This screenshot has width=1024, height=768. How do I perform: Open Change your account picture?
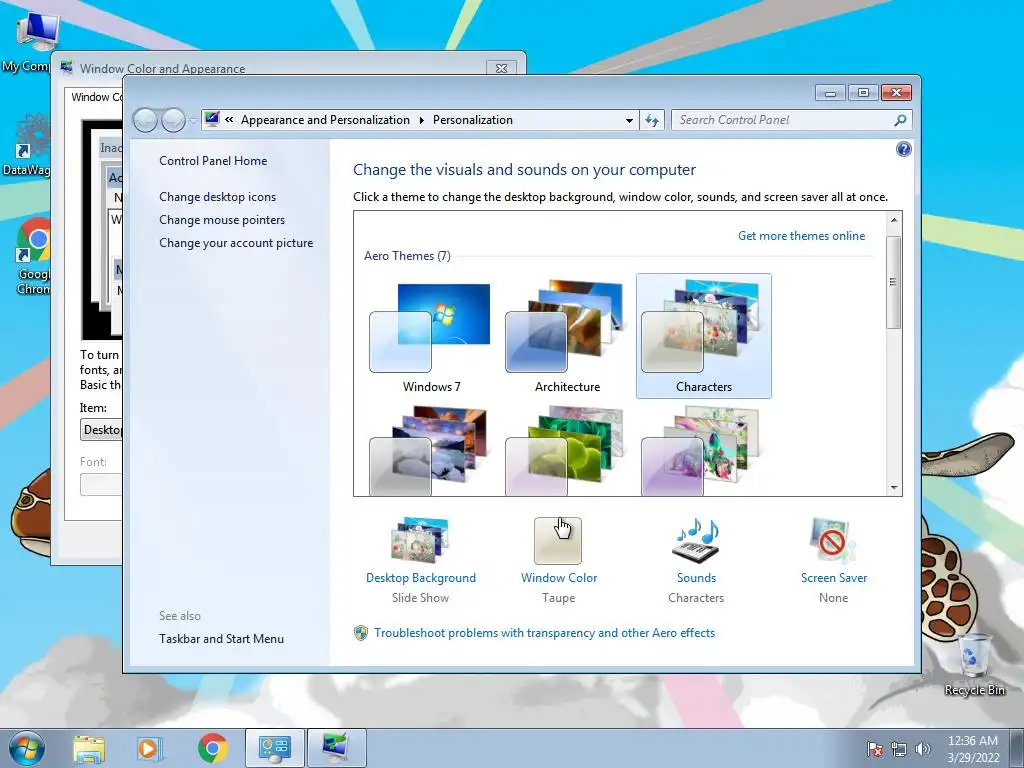pos(236,243)
